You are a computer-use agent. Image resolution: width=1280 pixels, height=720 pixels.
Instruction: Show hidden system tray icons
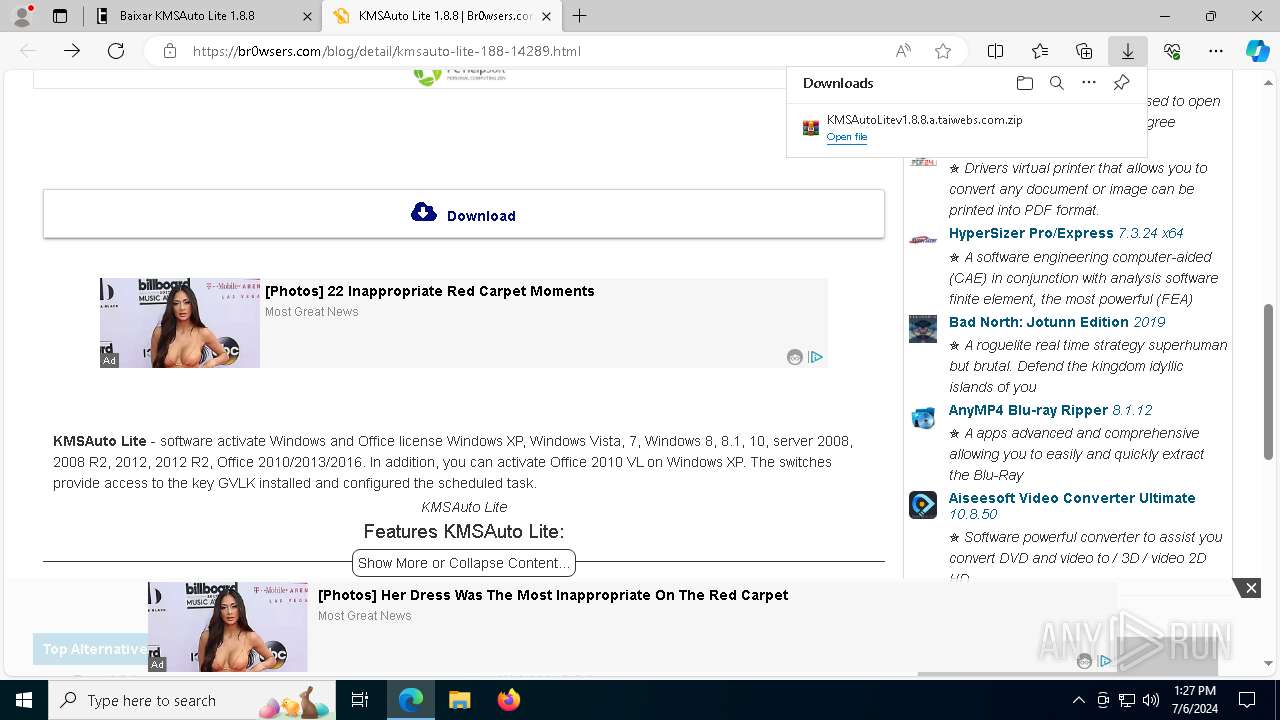[x=1078, y=700]
